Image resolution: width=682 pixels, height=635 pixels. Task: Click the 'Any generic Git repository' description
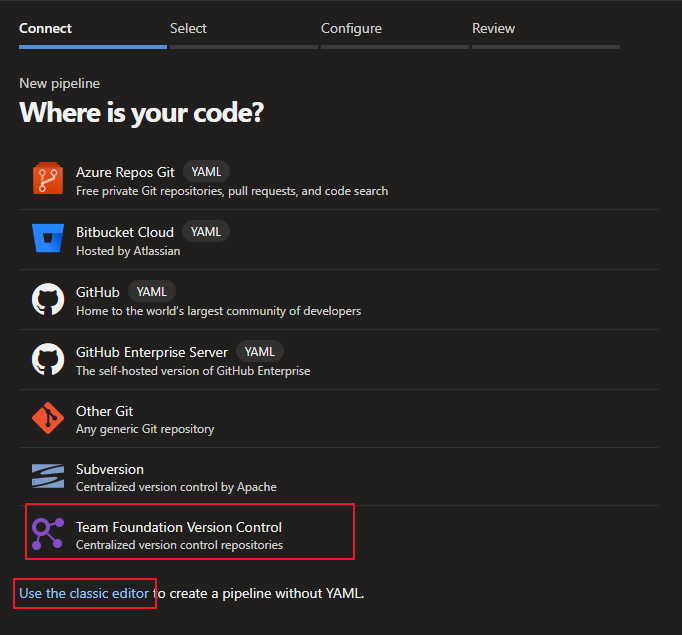point(145,429)
